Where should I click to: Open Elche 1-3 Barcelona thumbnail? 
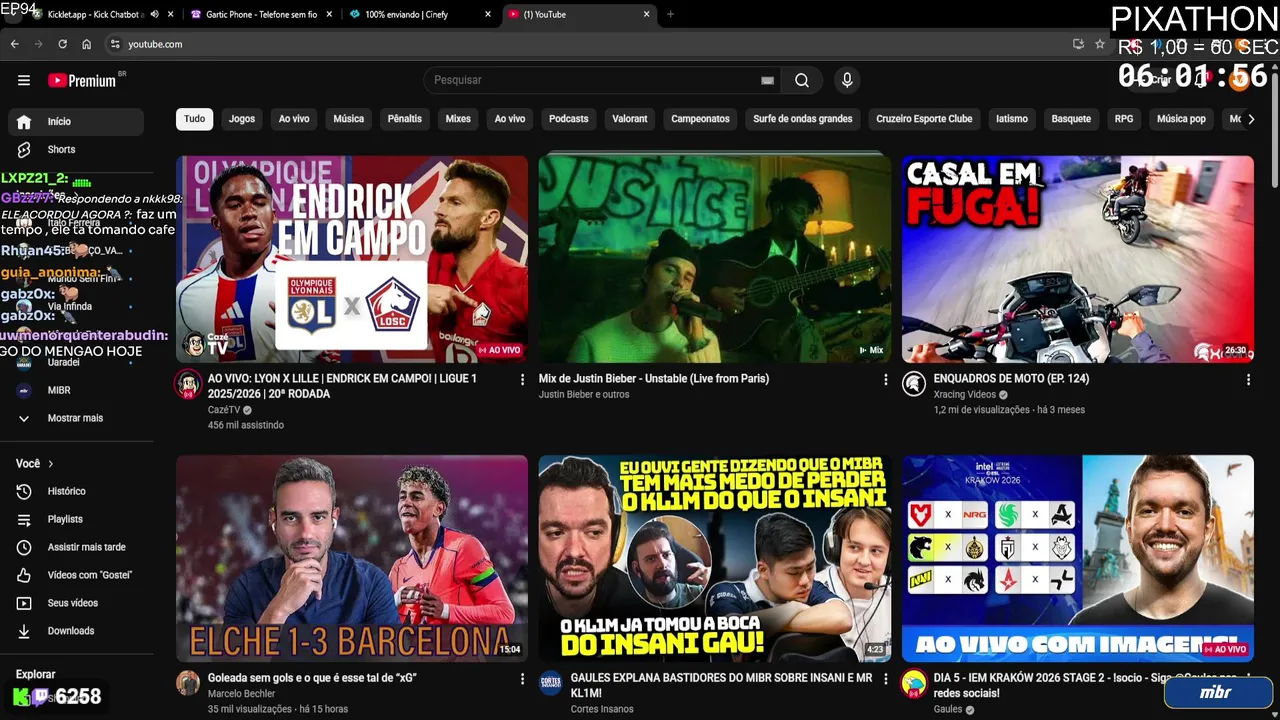coord(352,558)
